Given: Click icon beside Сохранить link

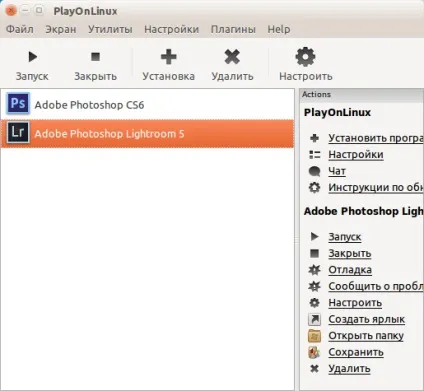Looking at the screenshot, I should tap(314, 352).
